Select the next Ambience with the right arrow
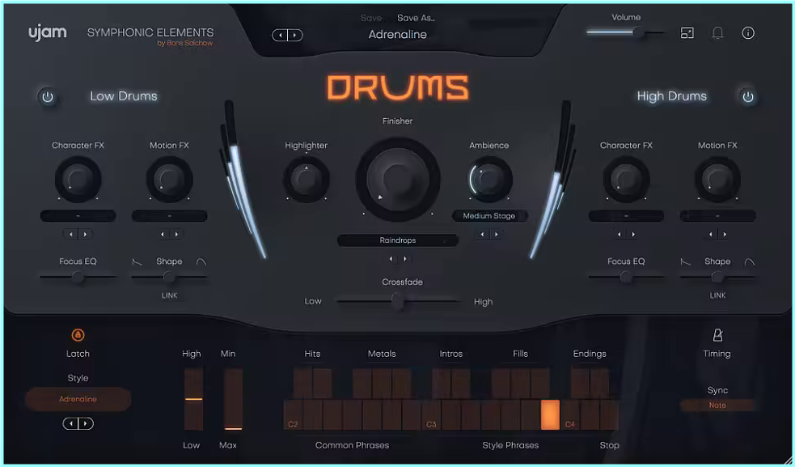The height and width of the screenshot is (467, 795). pyautogui.click(x=496, y=234)
